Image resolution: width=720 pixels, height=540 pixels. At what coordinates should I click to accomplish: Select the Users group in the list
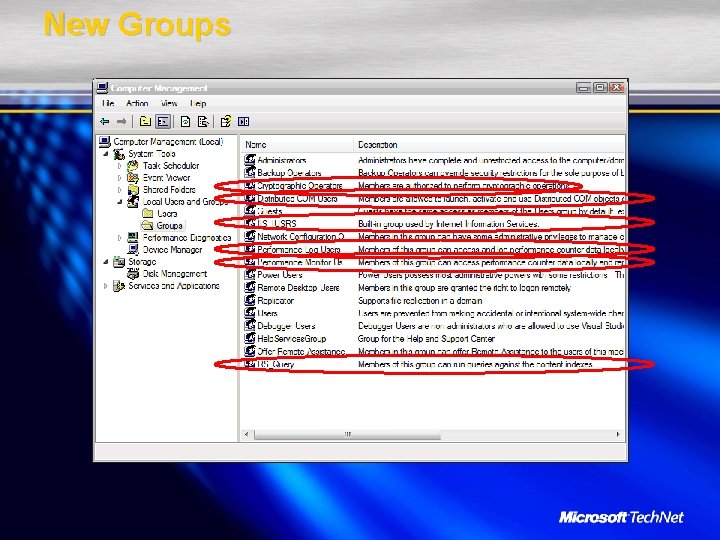click(x=433, y=313)
